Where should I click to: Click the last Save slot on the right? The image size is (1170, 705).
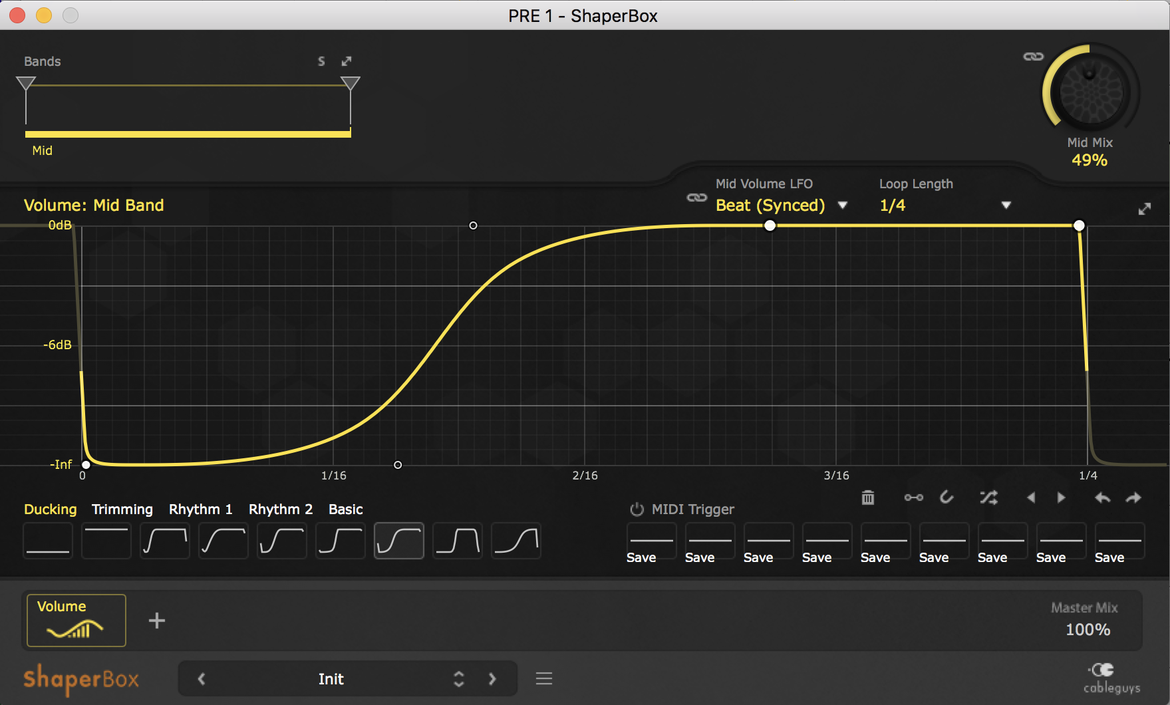[x=1119, y=544]
